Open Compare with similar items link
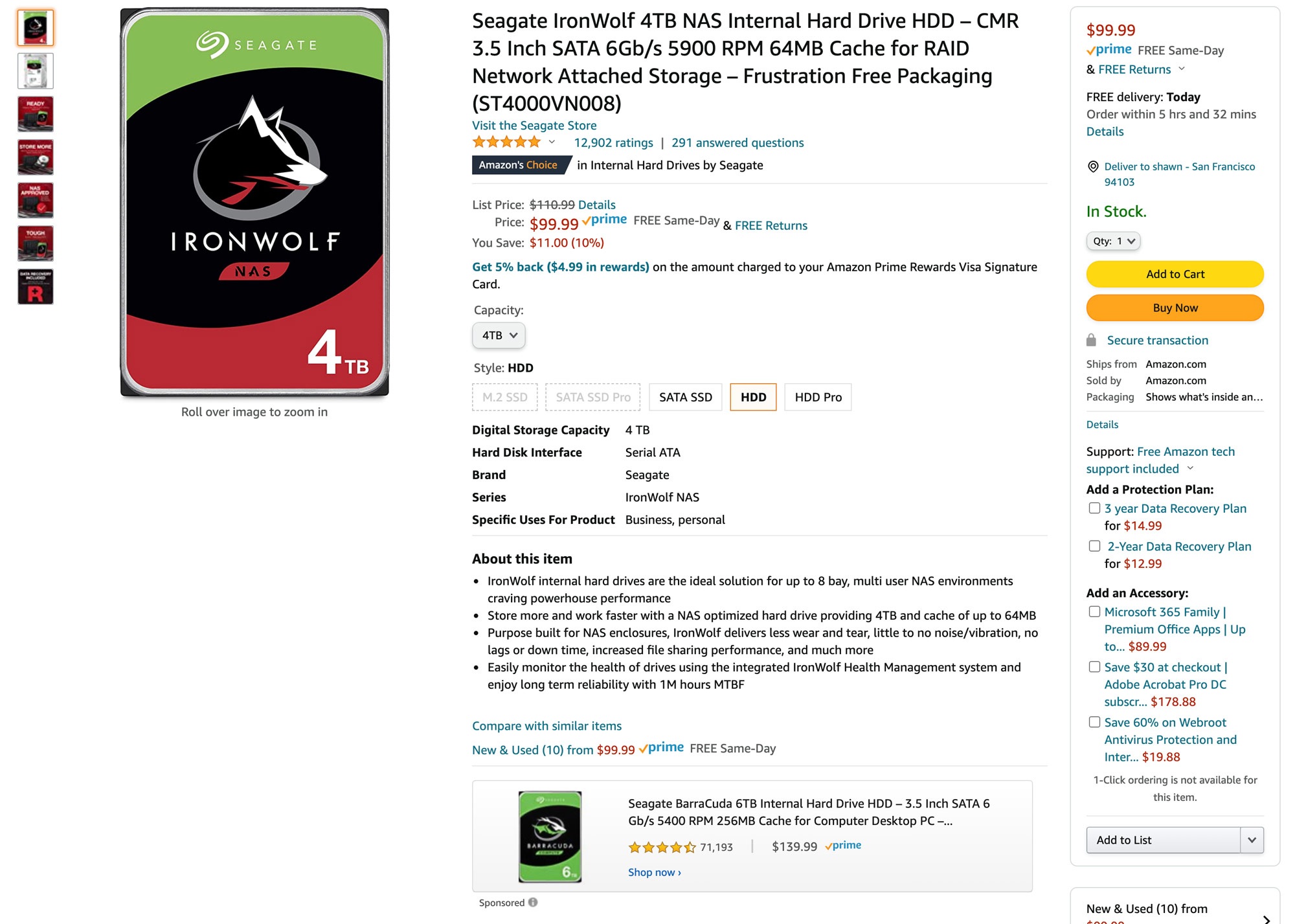Screen dimensions: 1295x924 click(x=546, y=726)
